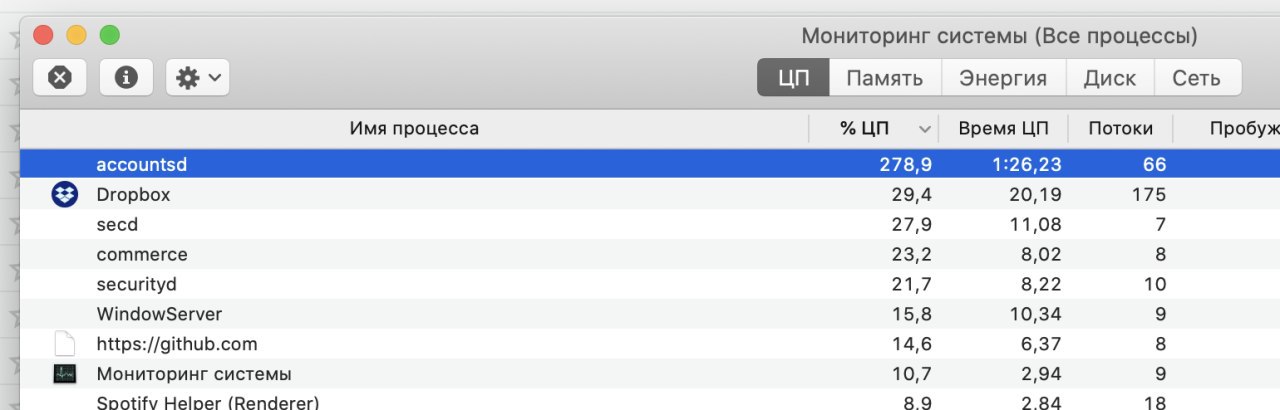This screenshot has width=1280, height=410.
Task: Select the securityd process row
Action: click(650, 284)
